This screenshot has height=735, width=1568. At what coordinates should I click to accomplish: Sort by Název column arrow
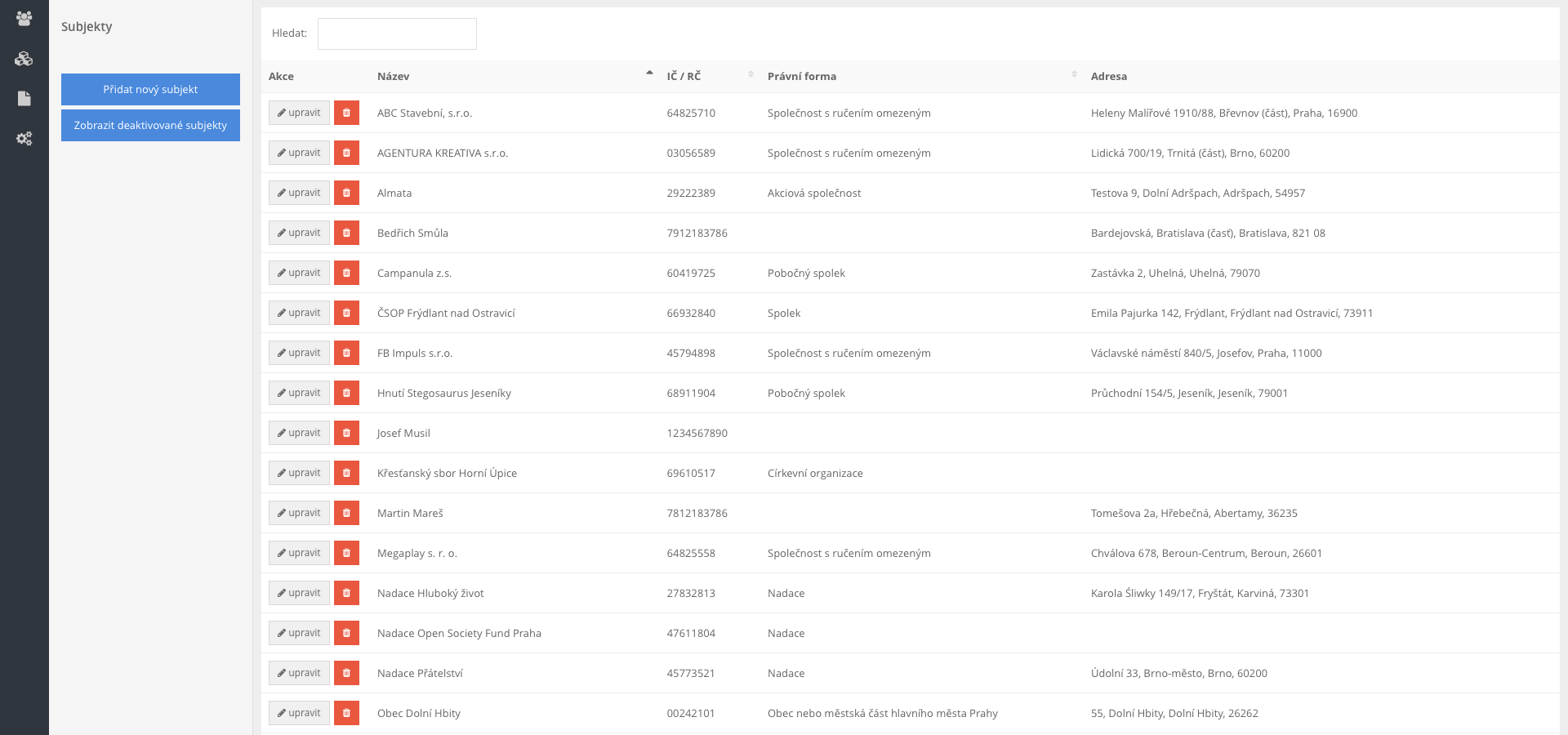[x=649, y=73]
